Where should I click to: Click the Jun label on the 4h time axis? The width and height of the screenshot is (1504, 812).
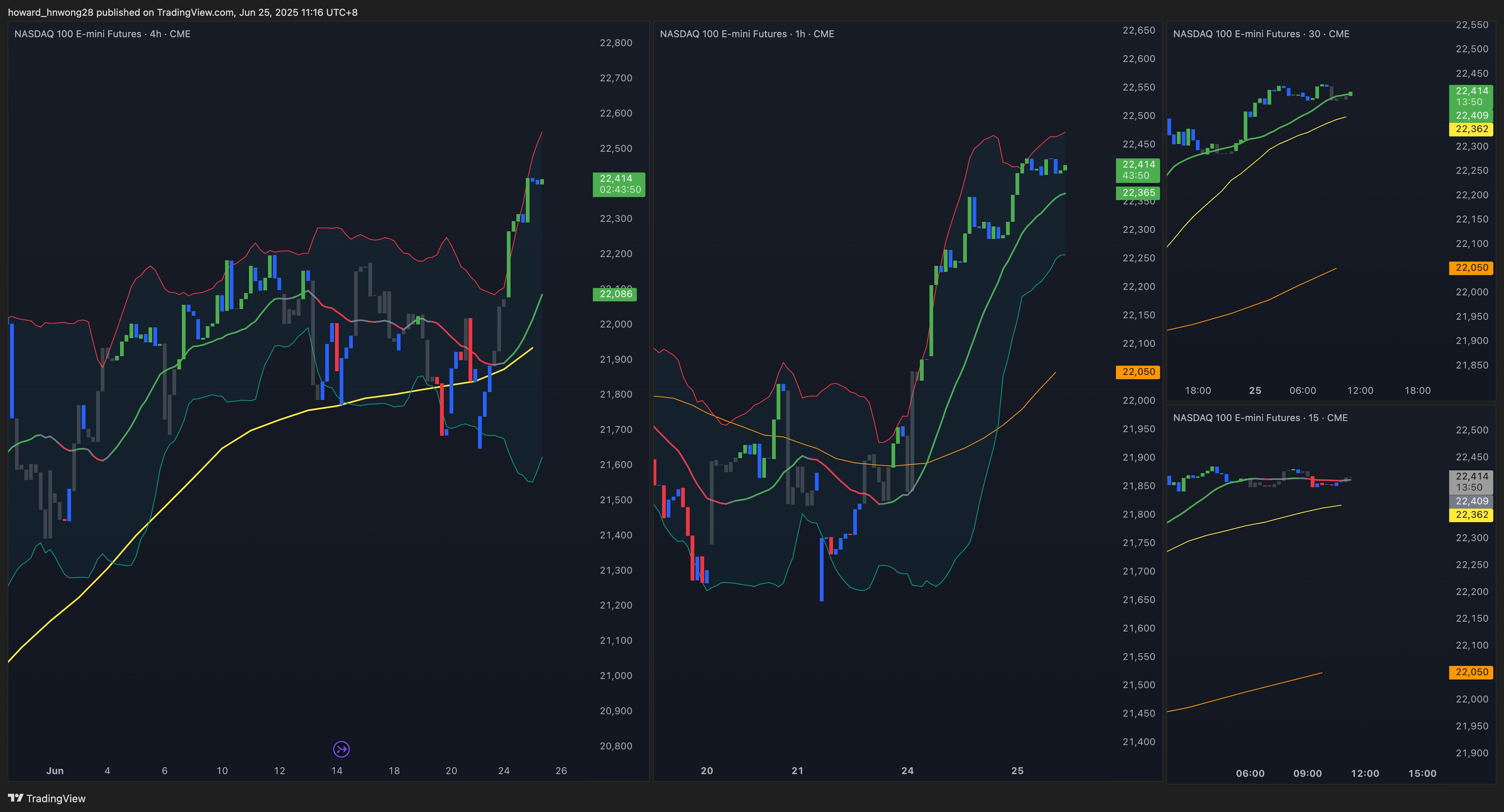[x=55, y=770]
